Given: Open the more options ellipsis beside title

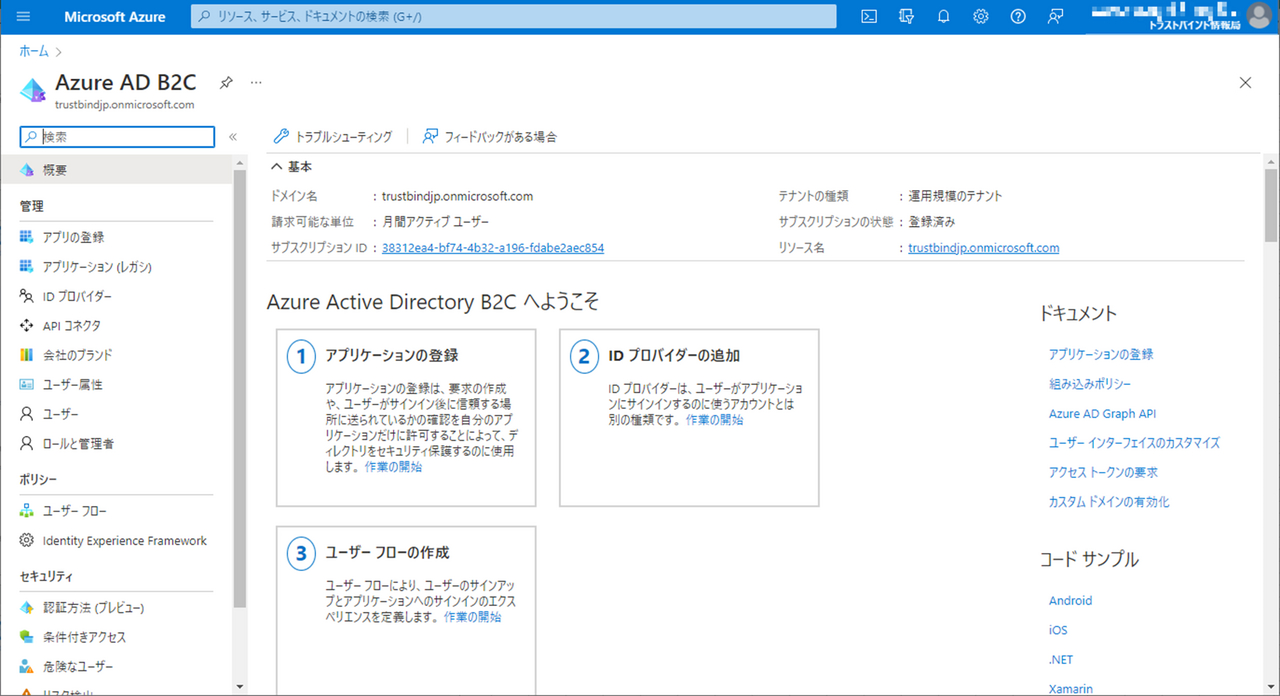Looking at the screenshot, I should [256, 82].
